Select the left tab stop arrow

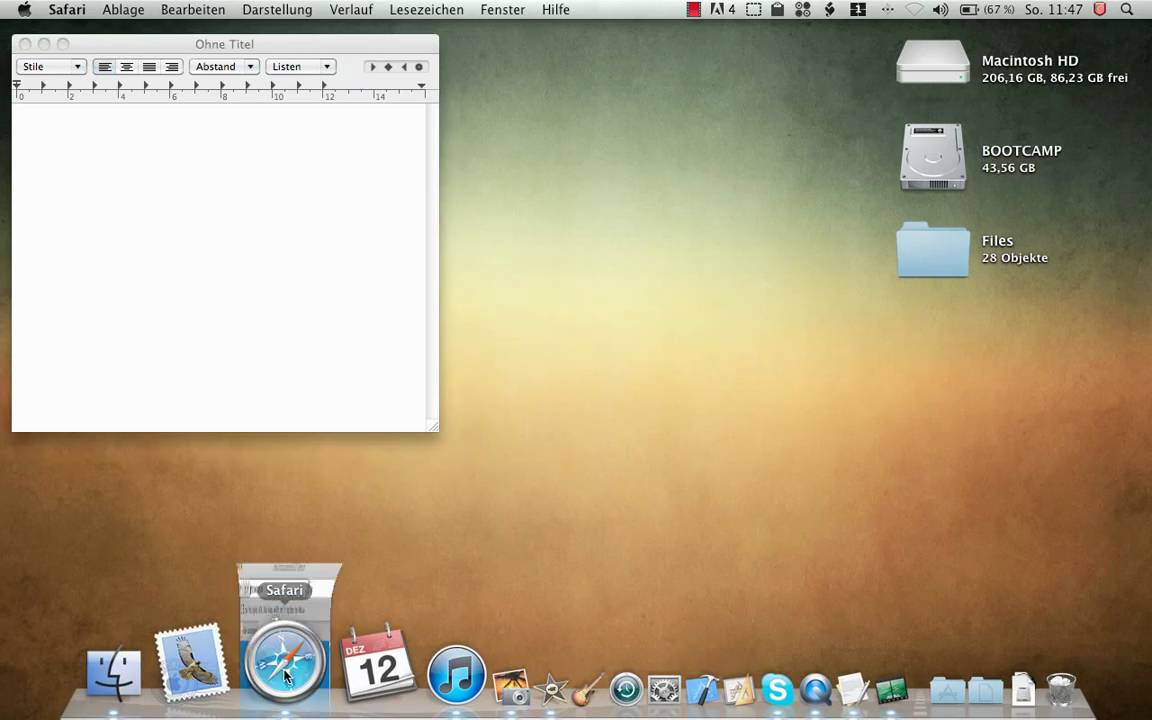372,67
